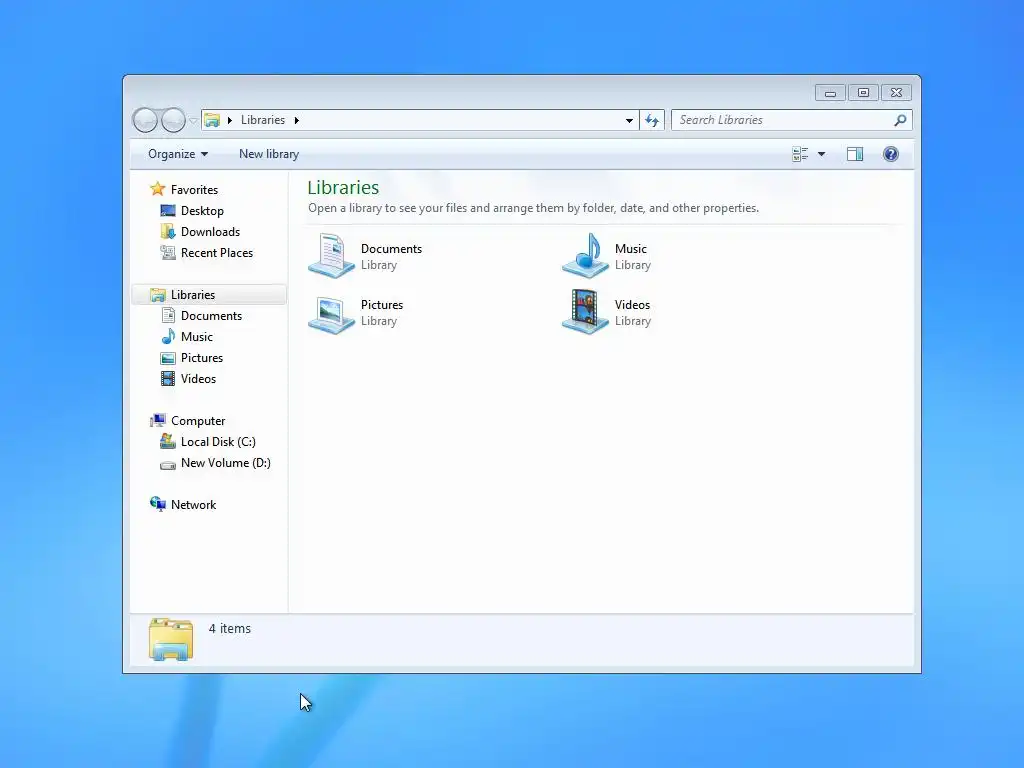Viewport: 1024px width, 768px height.
Task: Click the Back navigation button
Action: [x=145, y=120]
